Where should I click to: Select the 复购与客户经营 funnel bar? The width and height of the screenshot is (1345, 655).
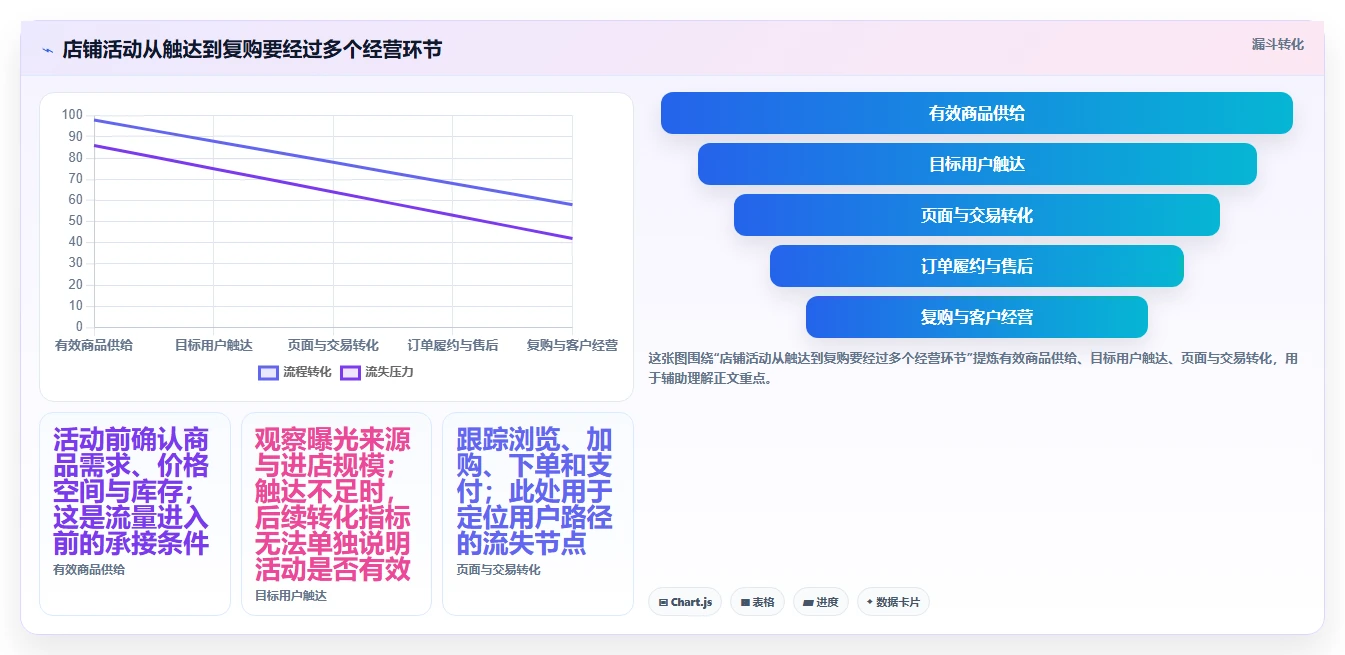point(977,317)
